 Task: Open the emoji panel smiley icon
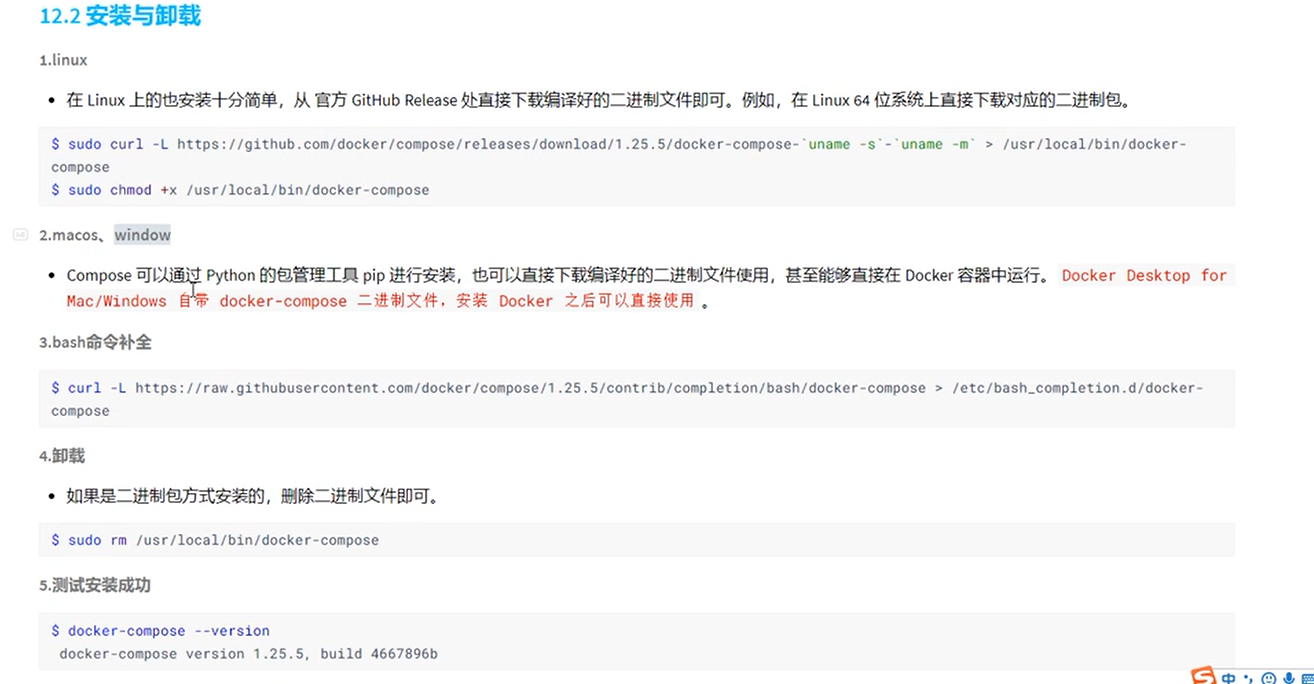1267,678
